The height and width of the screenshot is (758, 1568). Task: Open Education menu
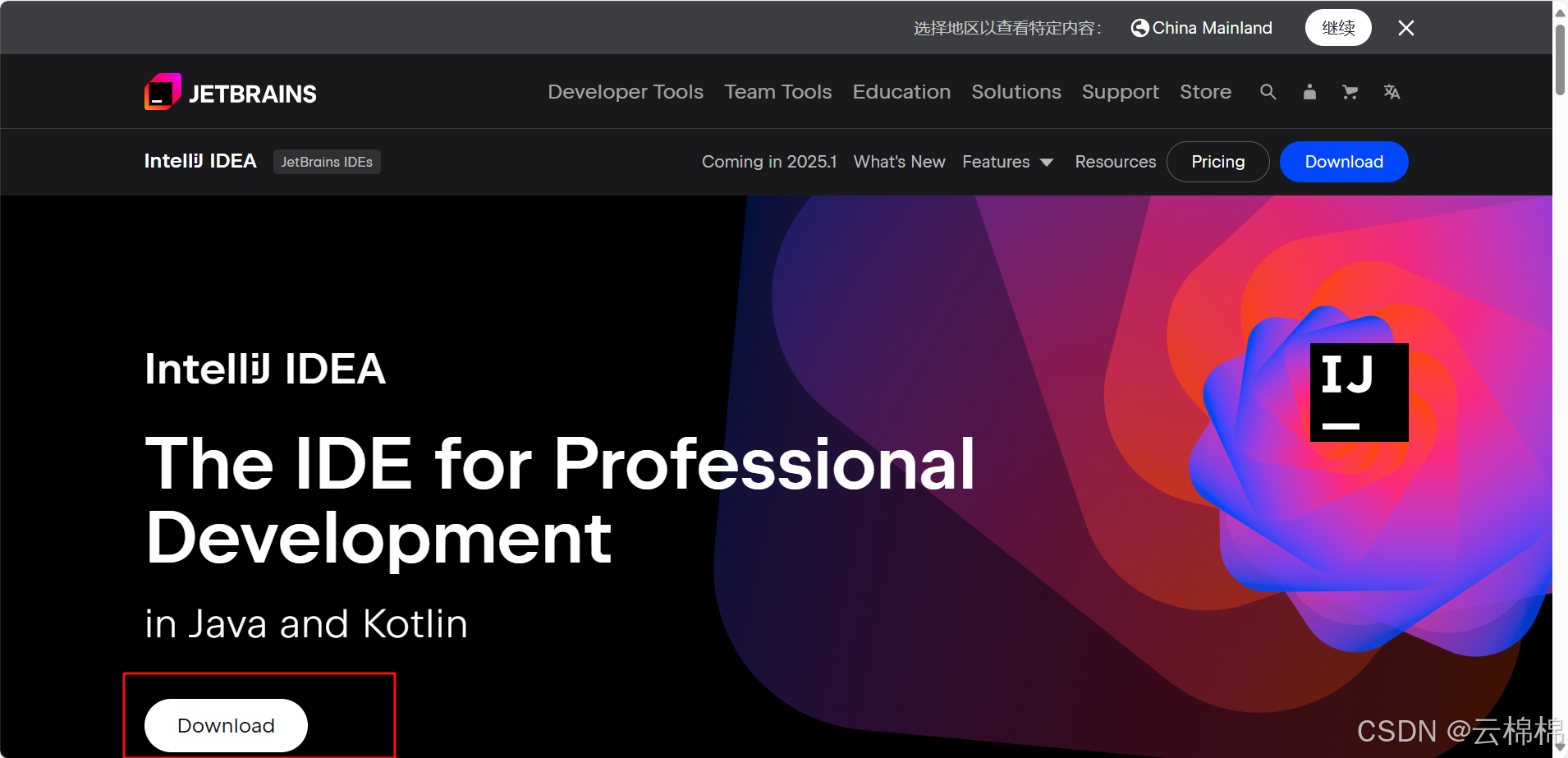tap(901, 92)
